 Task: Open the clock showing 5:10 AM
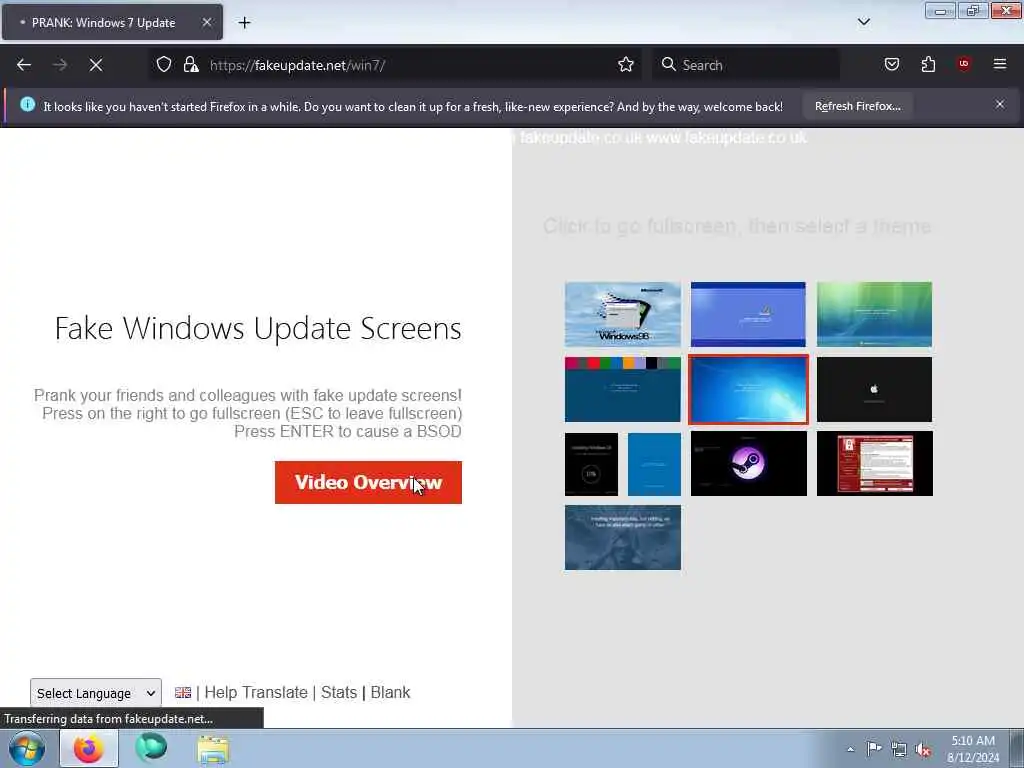972,749
